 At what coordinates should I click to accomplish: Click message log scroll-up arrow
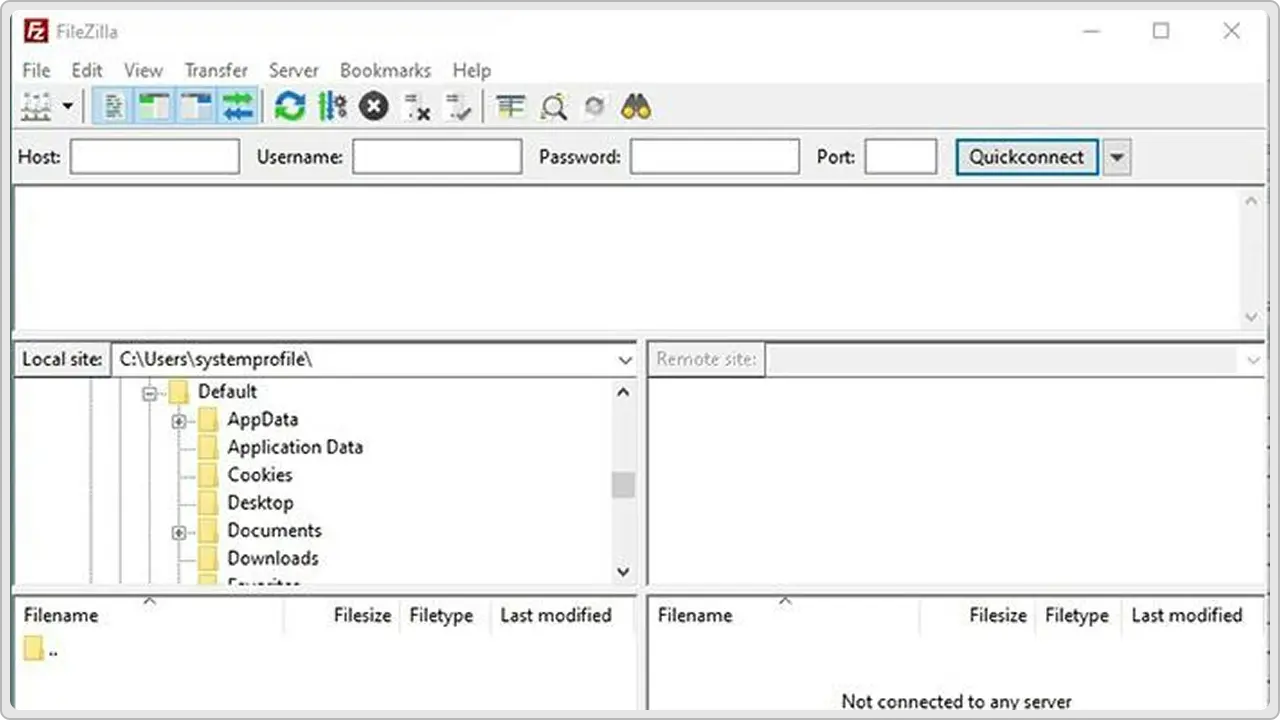point(1252,201)
